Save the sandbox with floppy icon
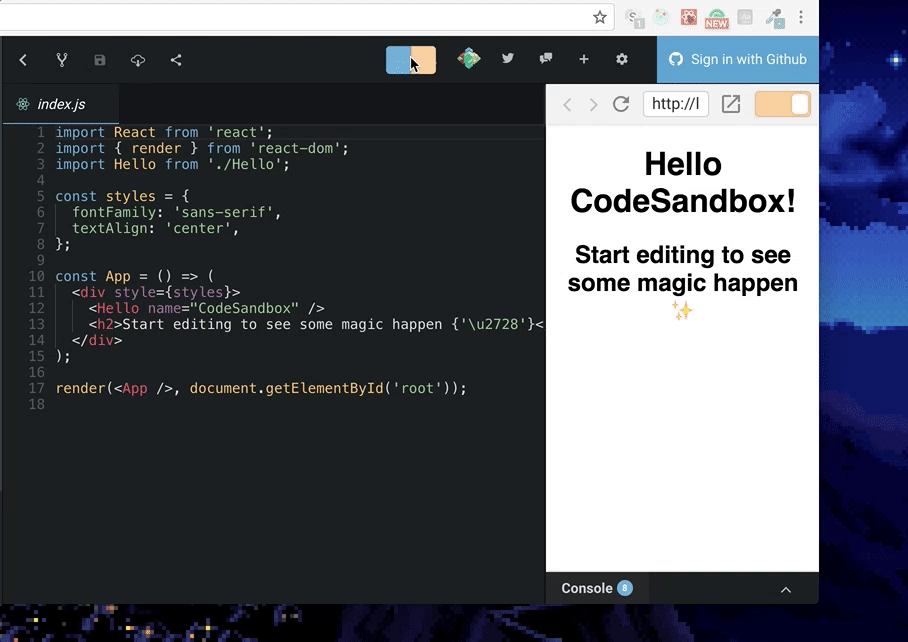This screenshot has height=642, width=908. (x=100, y=60)
